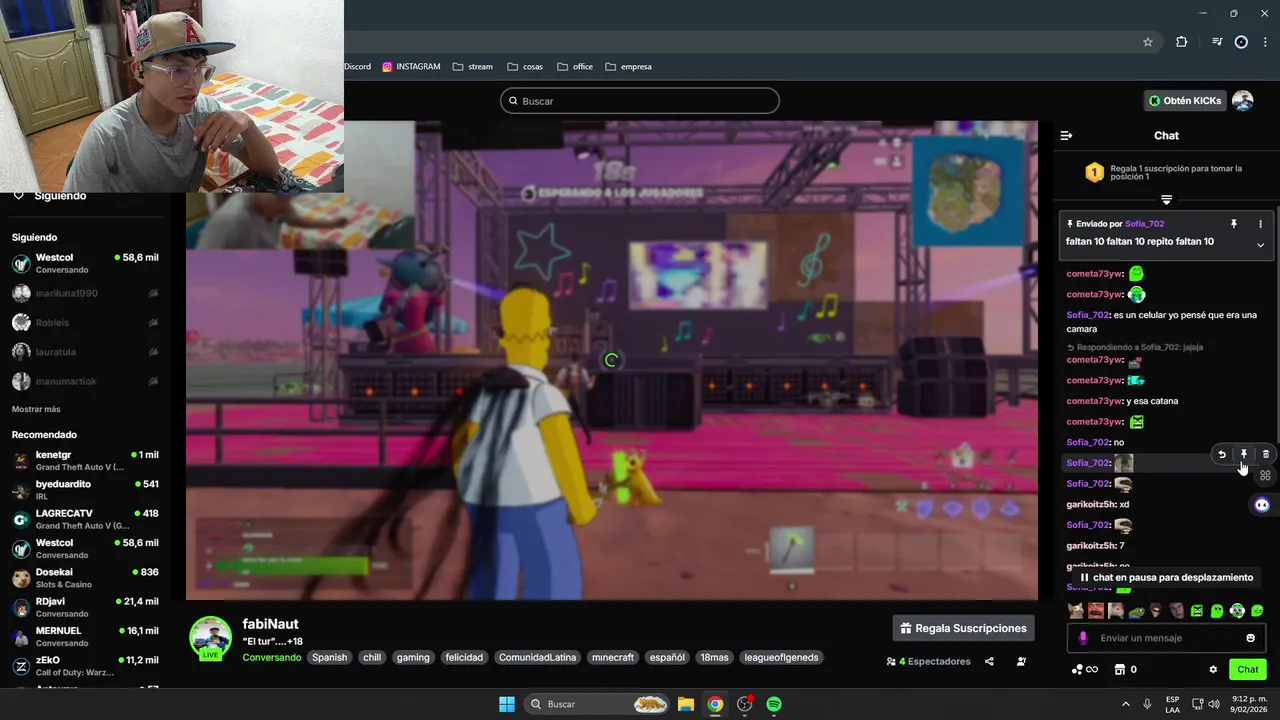Open recommended channel byeduardito
The image size is (1280, 720).
[x=85, y=490]
